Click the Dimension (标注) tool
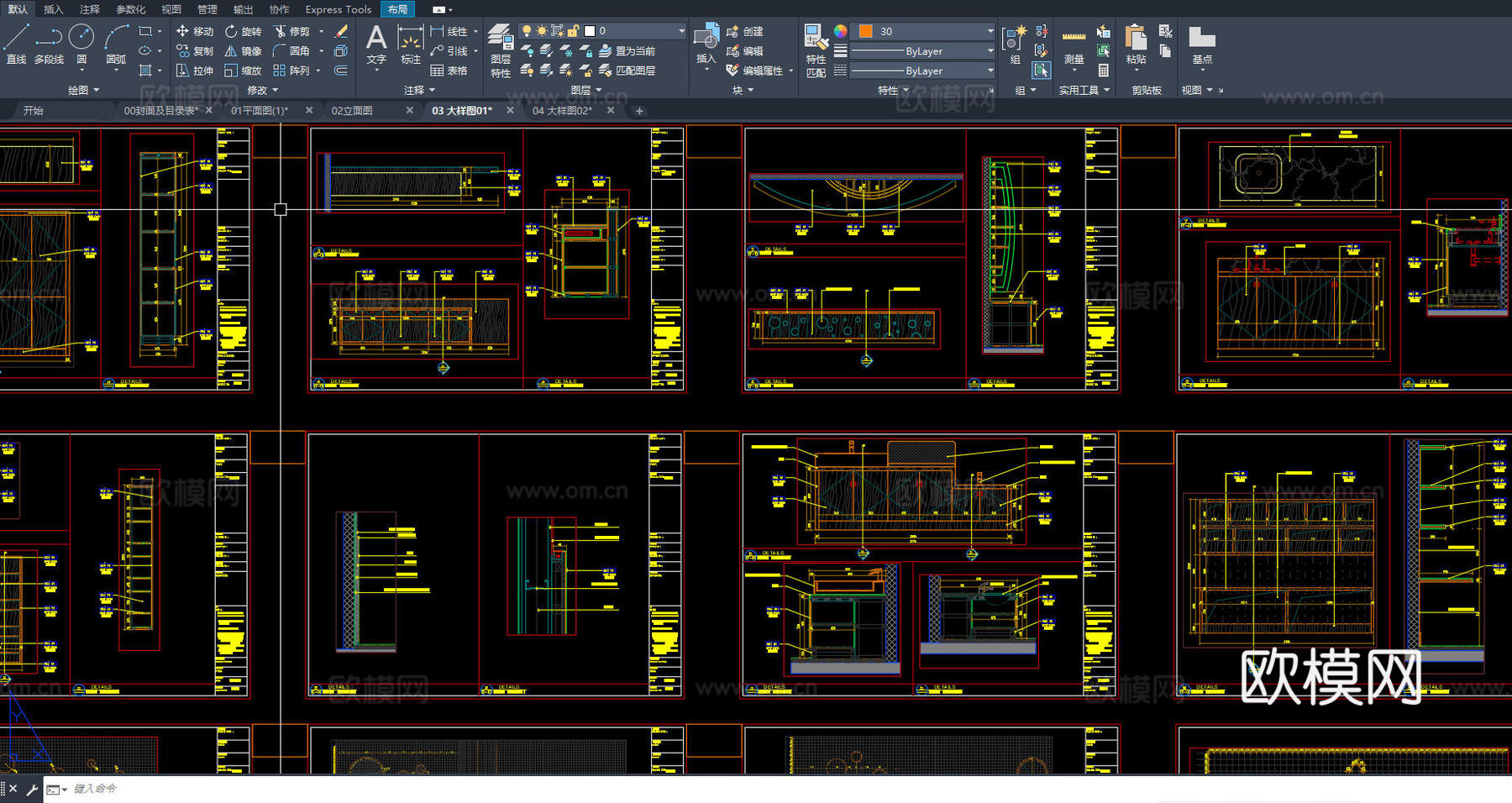This screenshot has width=1512, height=803. click(x=410, y=45)
